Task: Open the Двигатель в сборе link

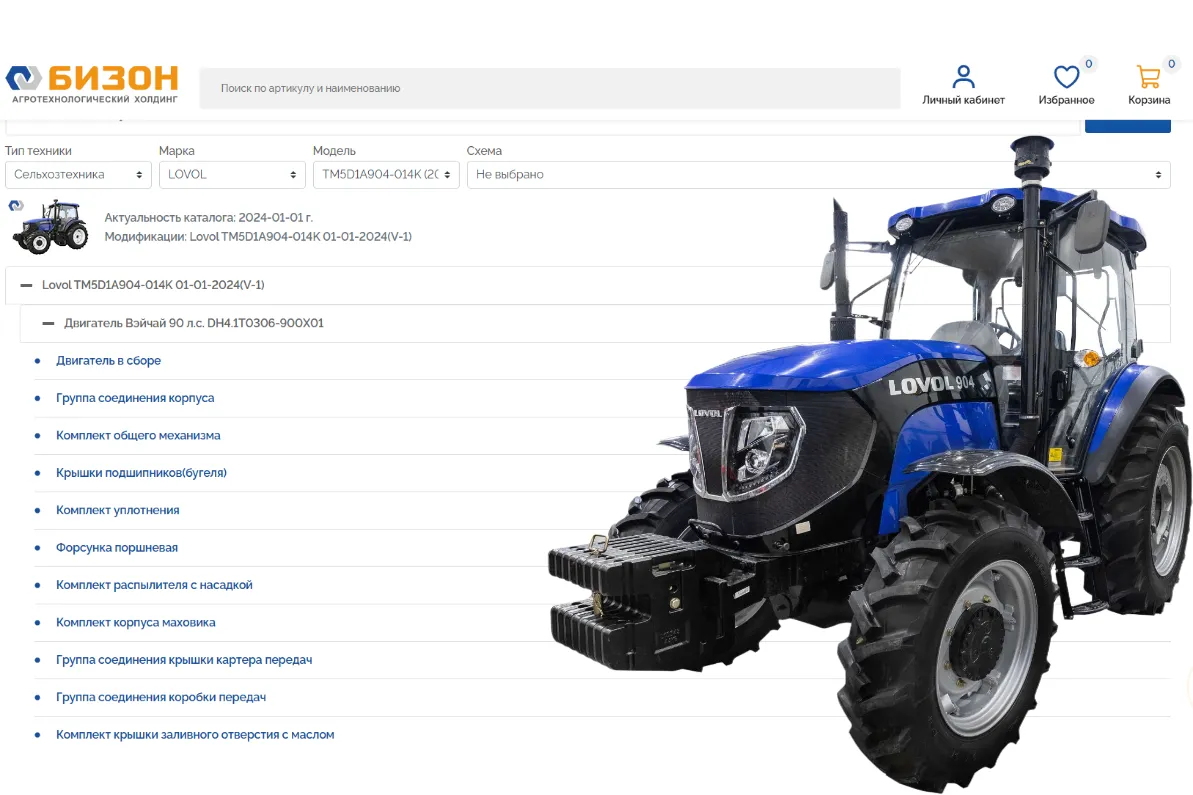Action: coord(108,361)
